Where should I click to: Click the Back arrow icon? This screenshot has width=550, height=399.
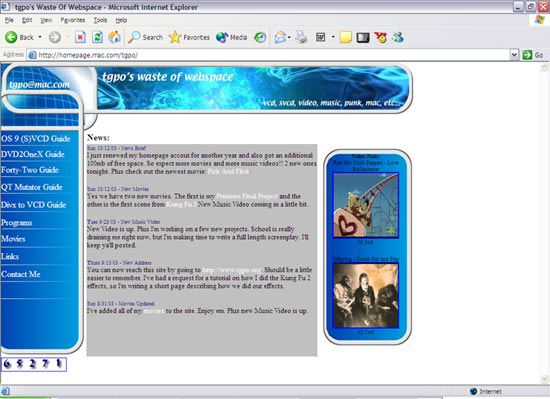click(x=11, y=37)
